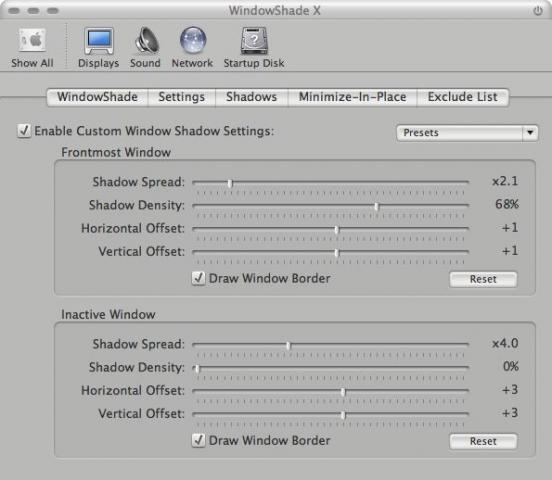552x480 pixels.
Task: Reset the Inactive Window shadow settings
Action: point(483,441)
